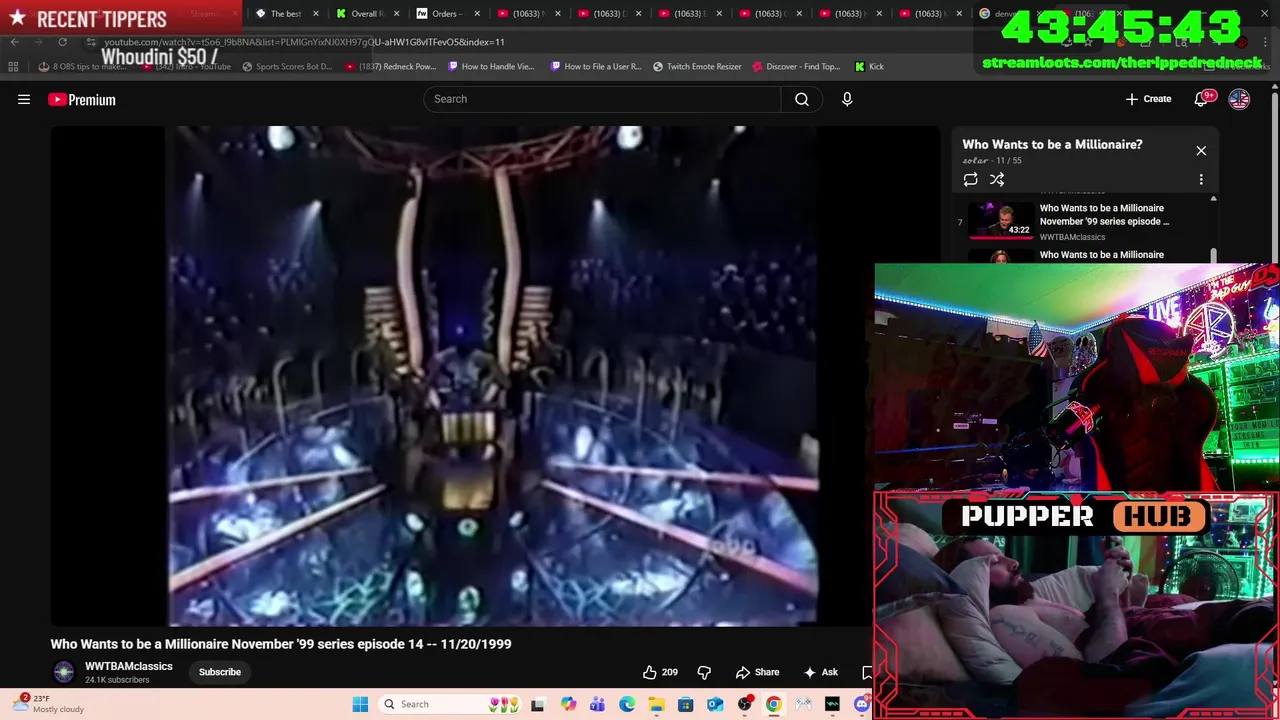Open Discord on the taskbar
This screenshot has width=1280, height=720.
point(862,705)
